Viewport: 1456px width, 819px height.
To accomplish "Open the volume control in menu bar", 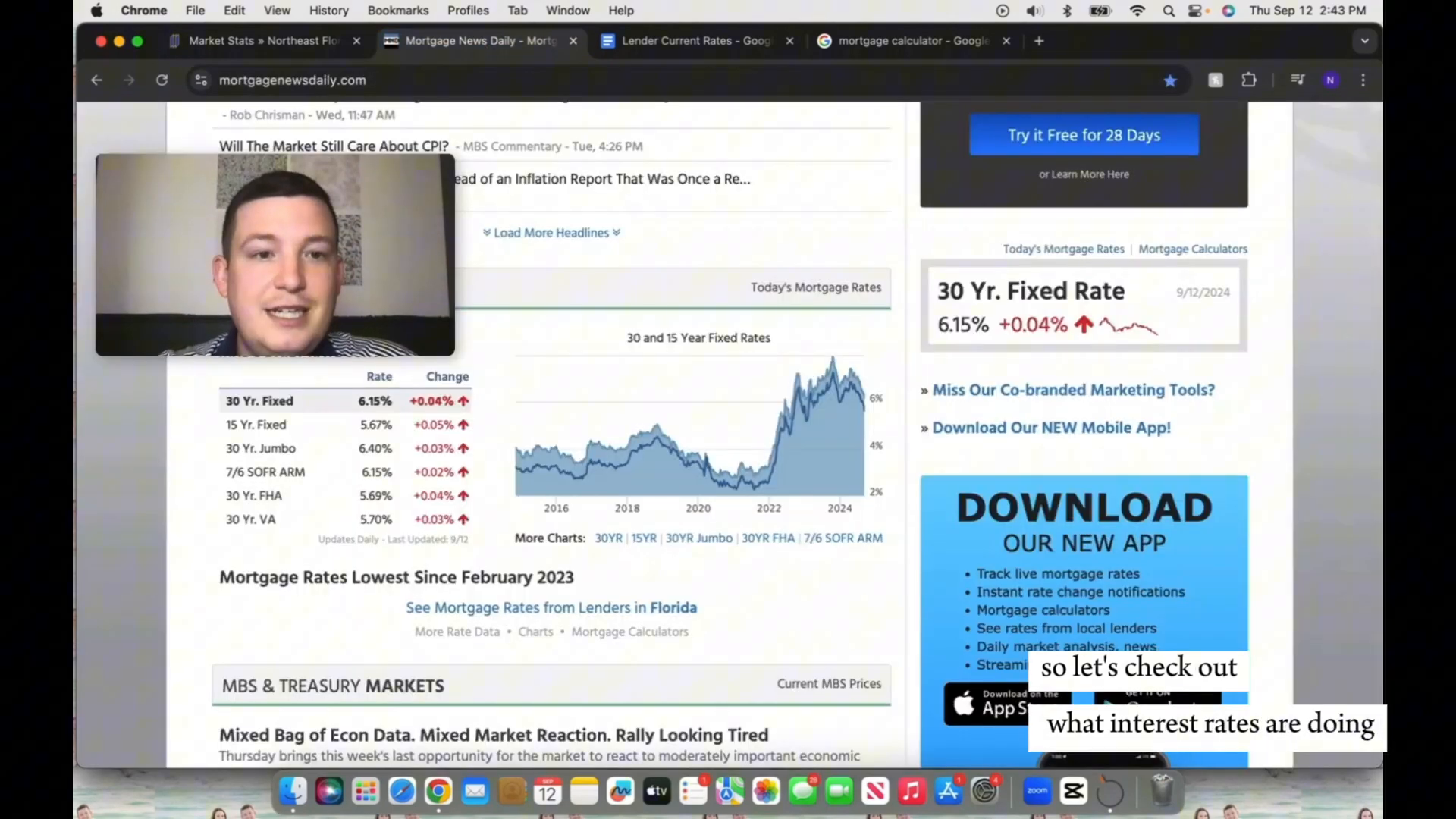I will click(1034, 11).
